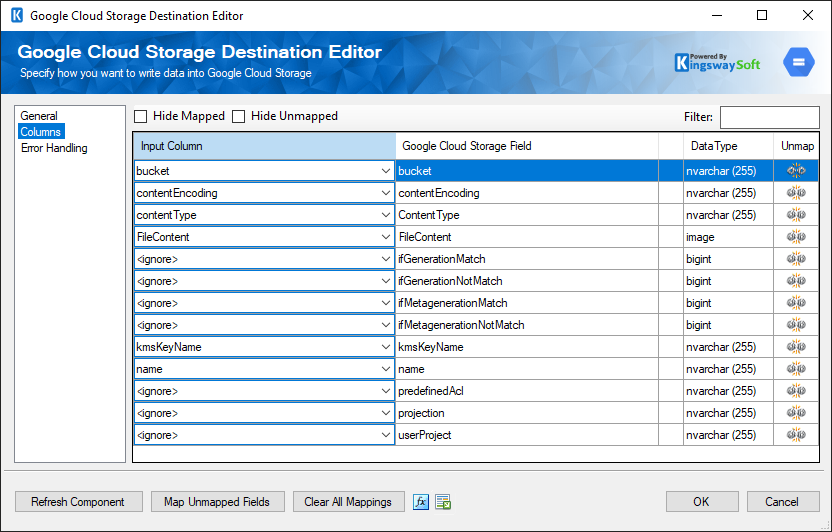Viewport: 832px width, 532px height.
Task: Unmap the FileContent field
Action: pos(796,237)
